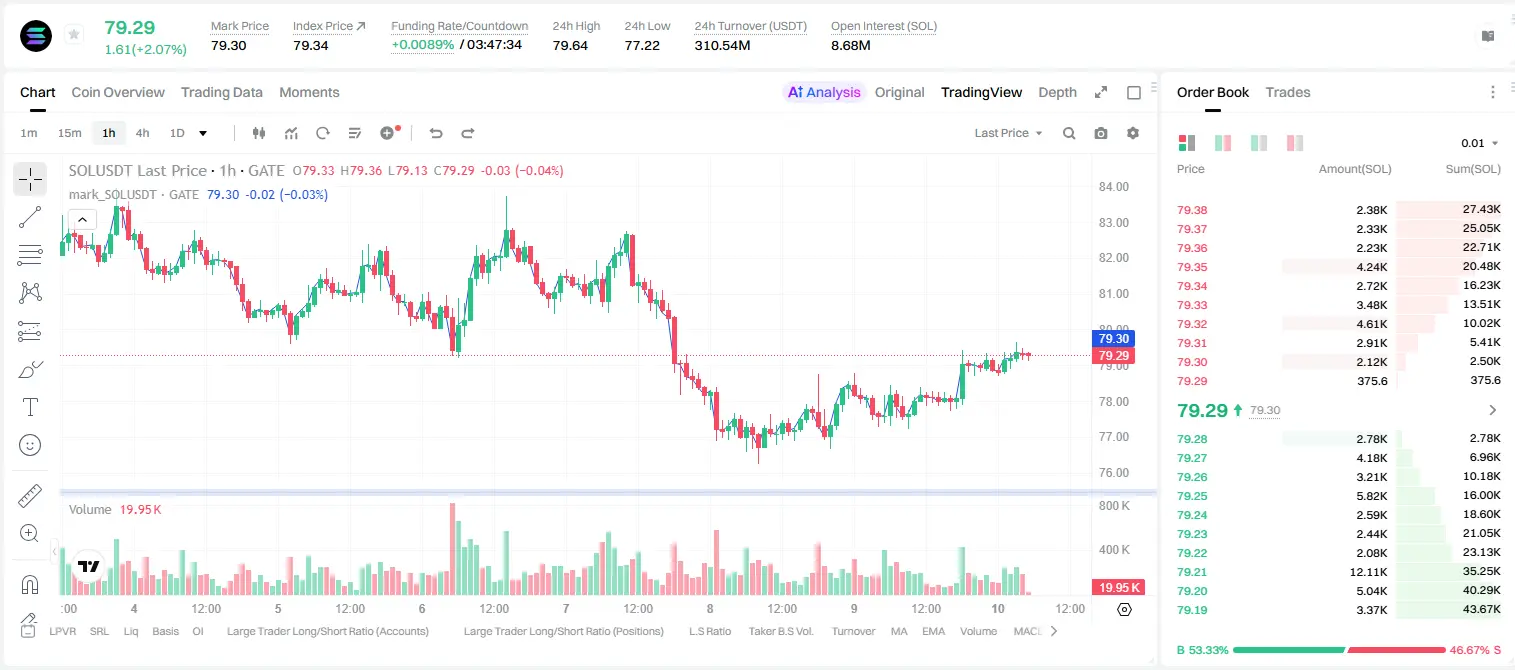
Task: Open the emoji sticker tool
Action: (x=30, y=445)
